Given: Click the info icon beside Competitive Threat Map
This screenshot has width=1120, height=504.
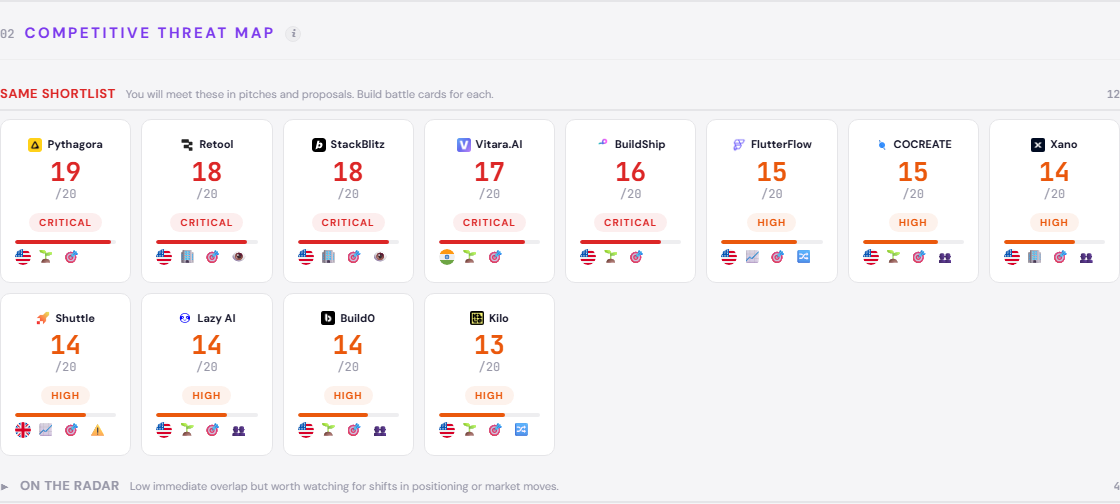Looking at the screenshot, I should tap(293, 34).
